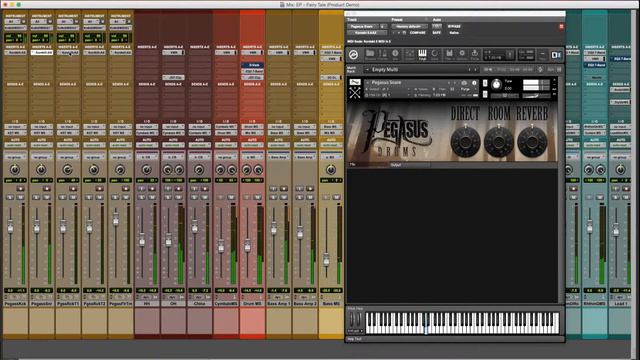Click the SAFE button in plug-in header
This screenshot has width=640, height=360.
click(437, 33)
